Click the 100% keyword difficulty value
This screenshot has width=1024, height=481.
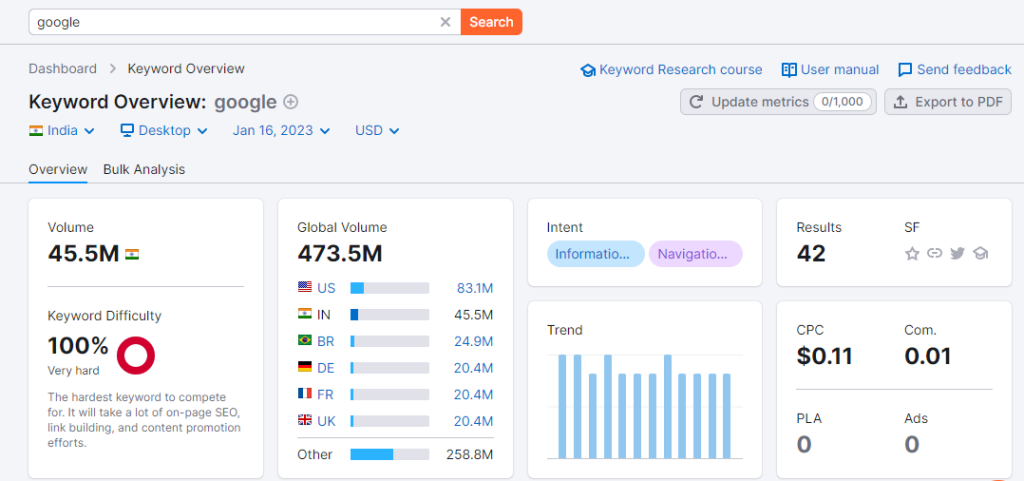coord(78,346)
